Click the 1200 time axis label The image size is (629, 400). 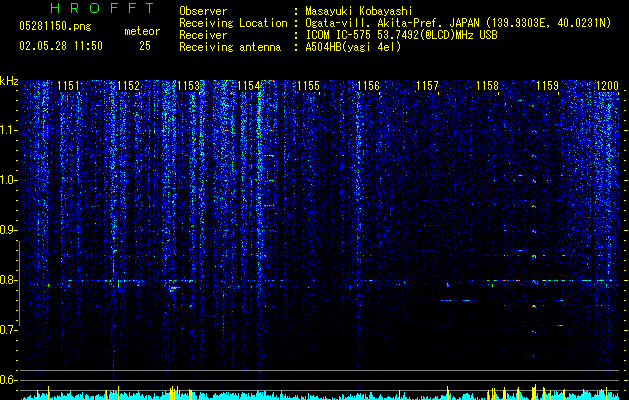coord(607,86)
